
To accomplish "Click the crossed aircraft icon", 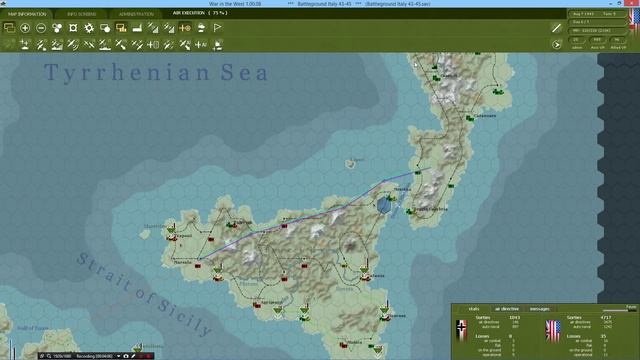I will [89, 44].
